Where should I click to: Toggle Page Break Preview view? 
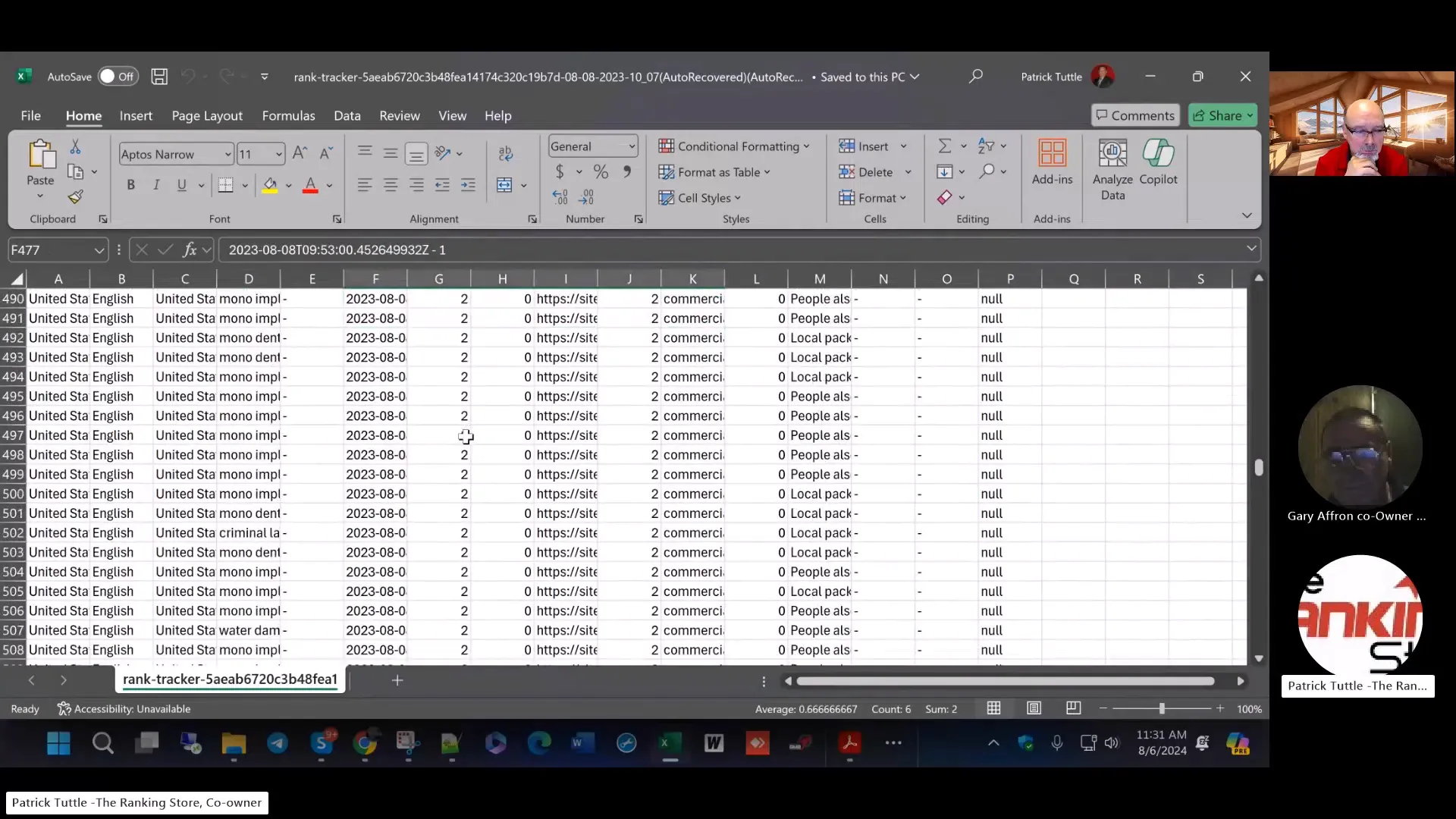tap(1073, 708)
